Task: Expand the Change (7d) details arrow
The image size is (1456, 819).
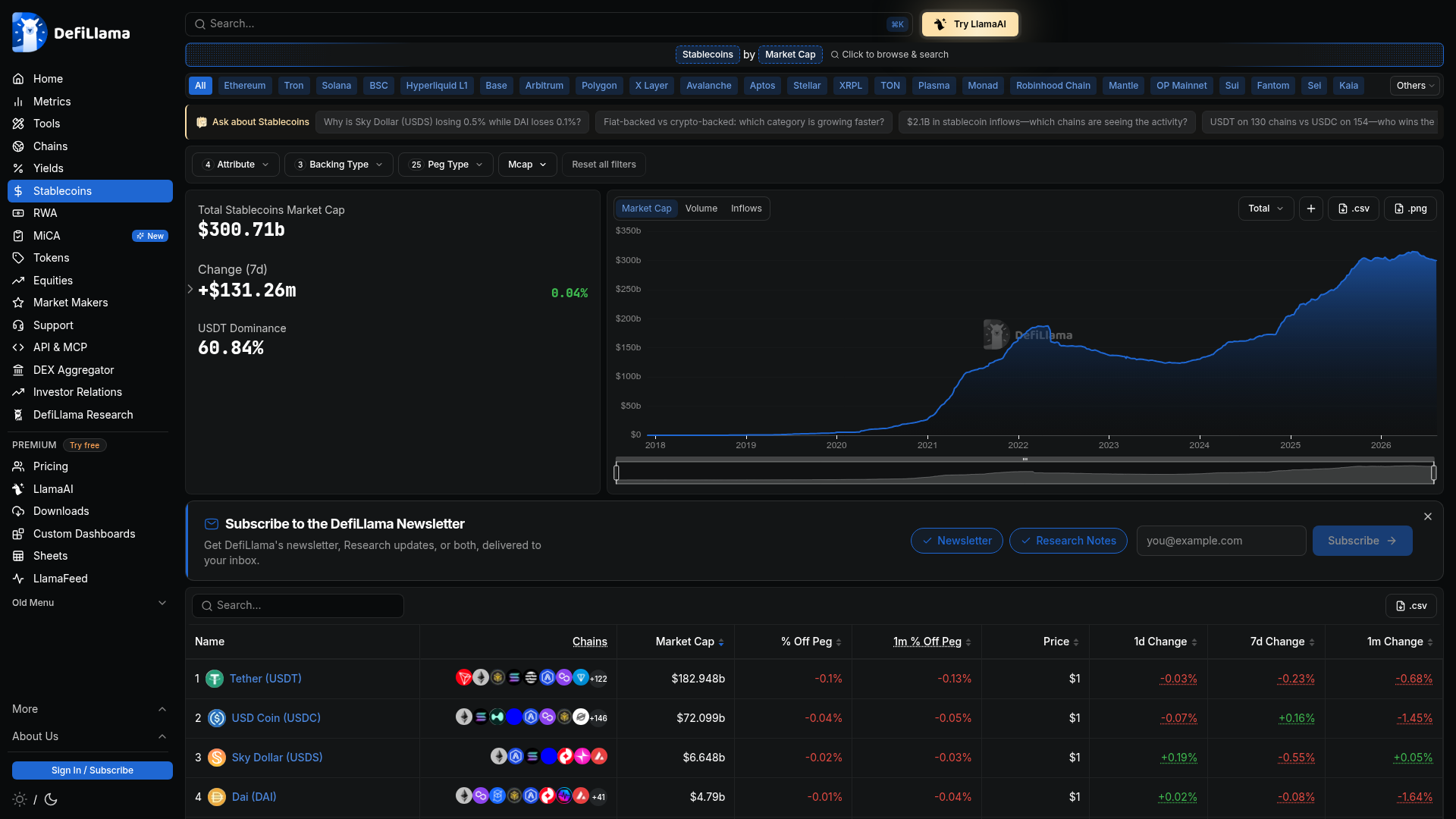Action: point(190,289)
